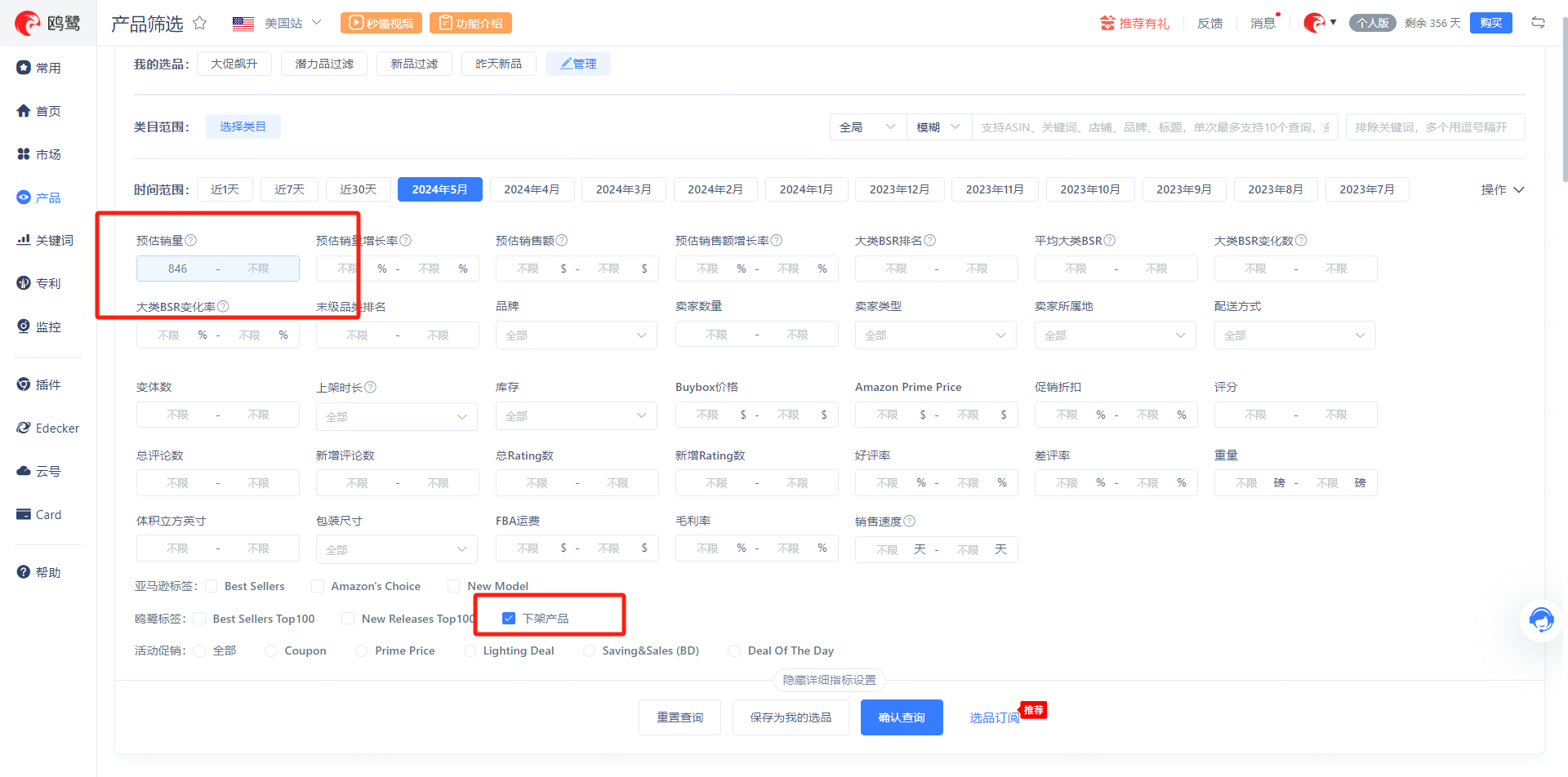Click the 排除关键词 input field
The width and height of the screenshot is (1568, 777).
click(1435, 127)
